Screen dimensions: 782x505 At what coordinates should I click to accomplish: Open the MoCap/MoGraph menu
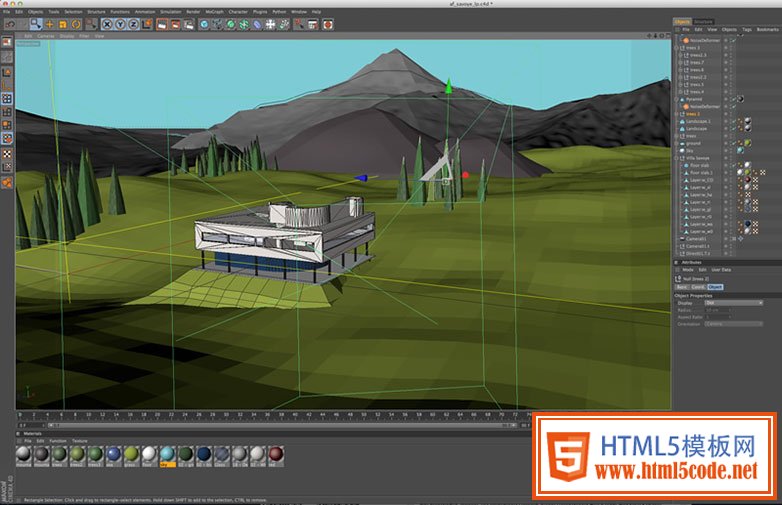pos(214,11)
